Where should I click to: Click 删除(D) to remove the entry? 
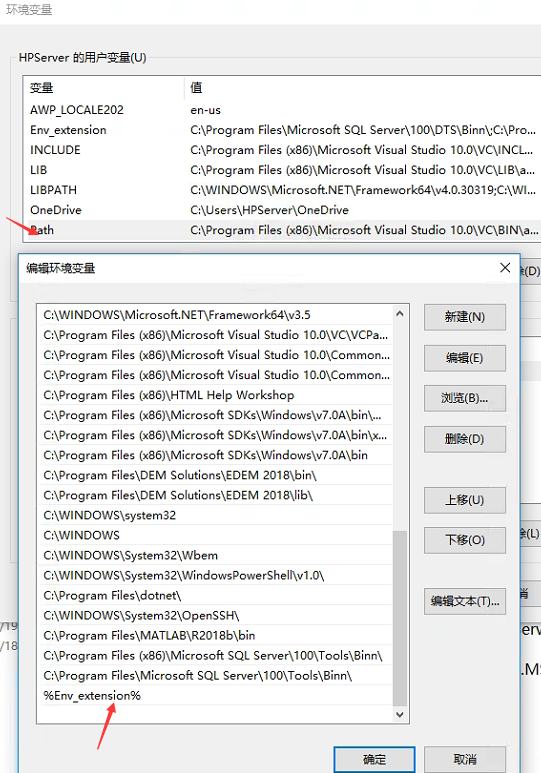(x=465, y=439)
